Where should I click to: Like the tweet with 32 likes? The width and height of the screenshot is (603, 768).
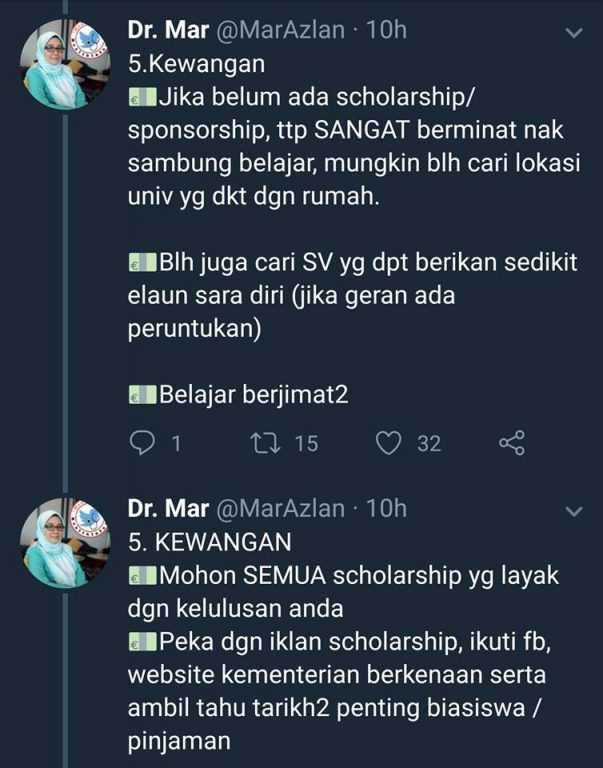pos(387,442)
